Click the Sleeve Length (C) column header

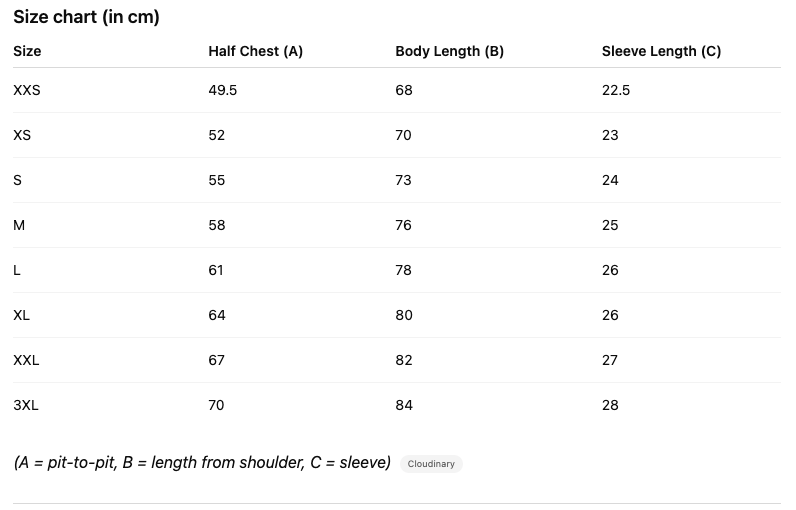click(661, 51)
